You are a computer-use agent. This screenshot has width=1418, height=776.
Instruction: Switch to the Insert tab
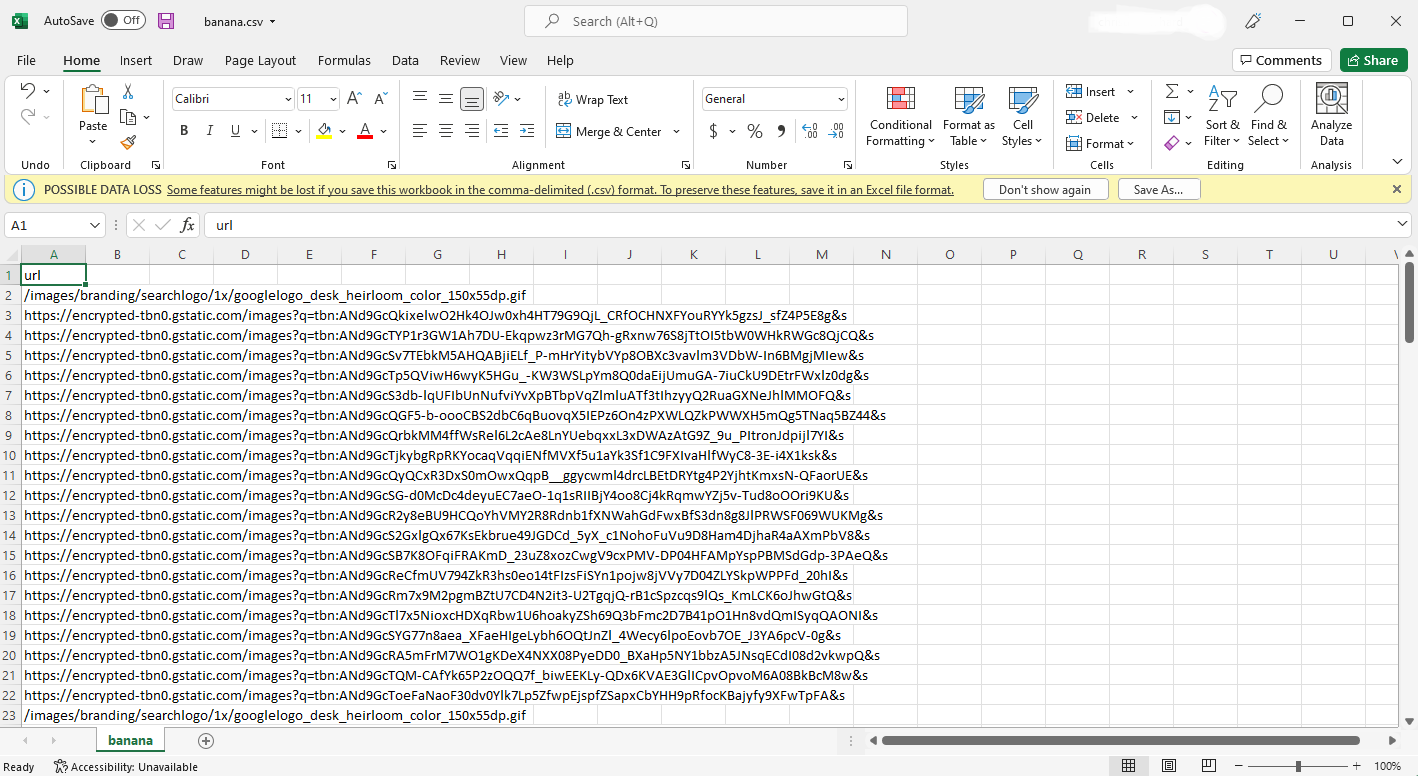pyautogui.click(x=136, y=60)
